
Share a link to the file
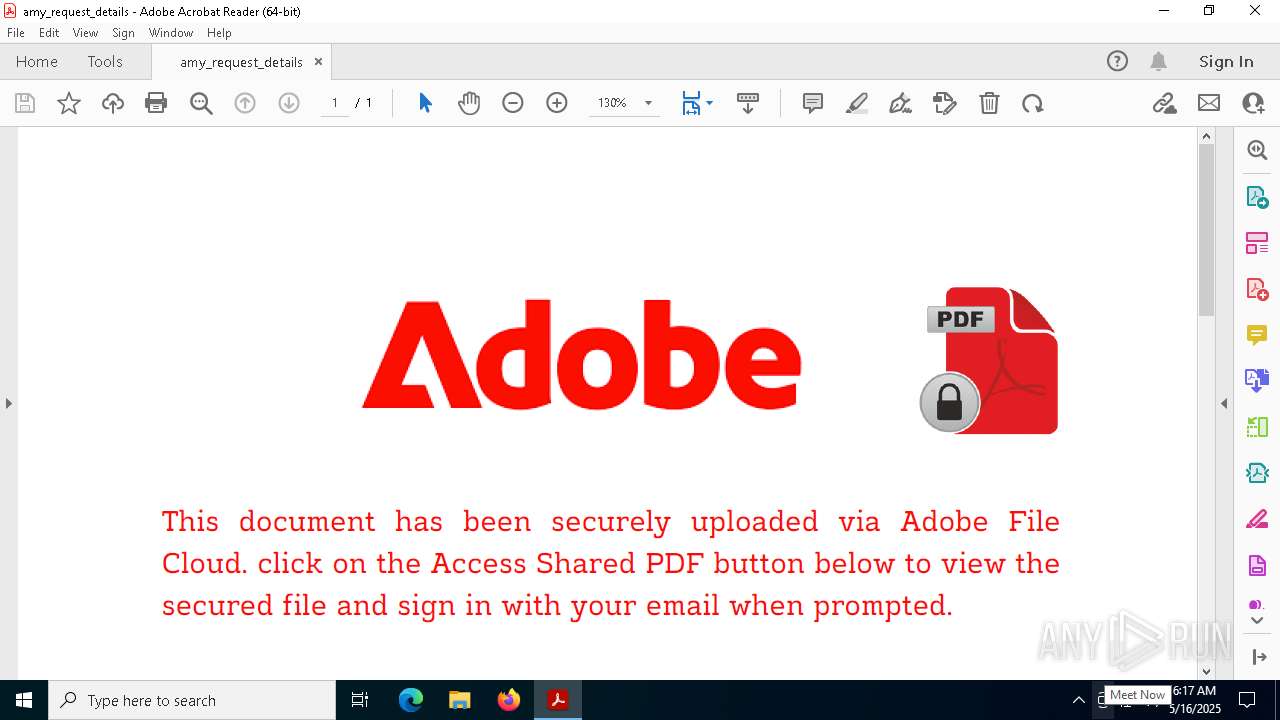tap(1164, 103)
